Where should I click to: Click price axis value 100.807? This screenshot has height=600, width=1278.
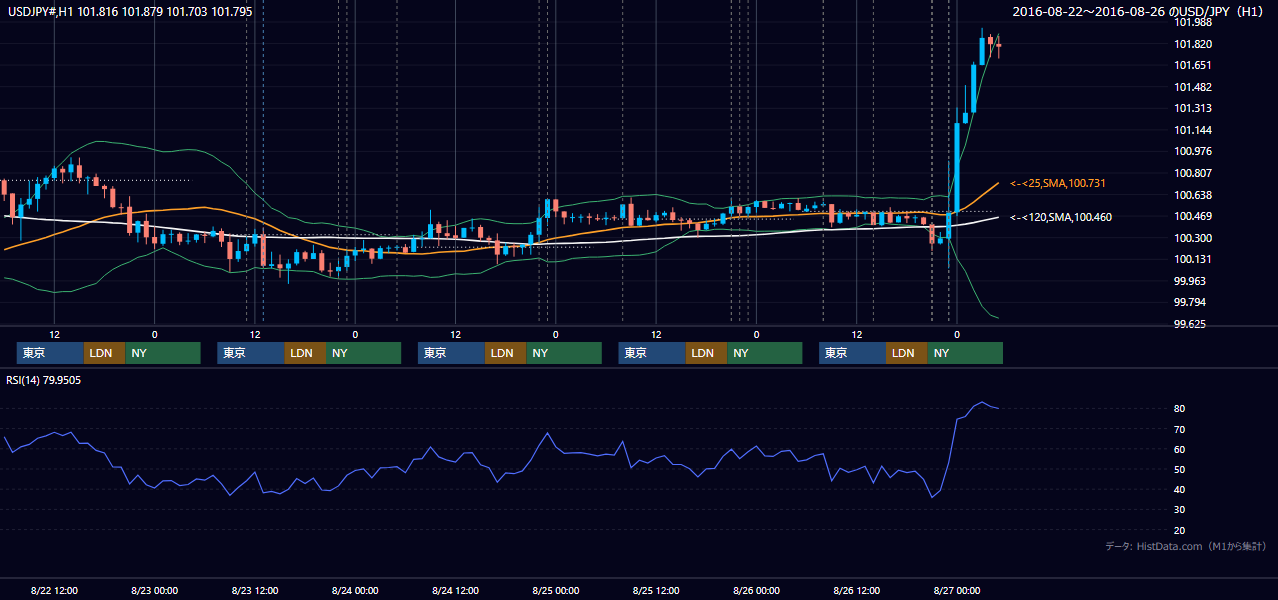tap(1193, 174)
